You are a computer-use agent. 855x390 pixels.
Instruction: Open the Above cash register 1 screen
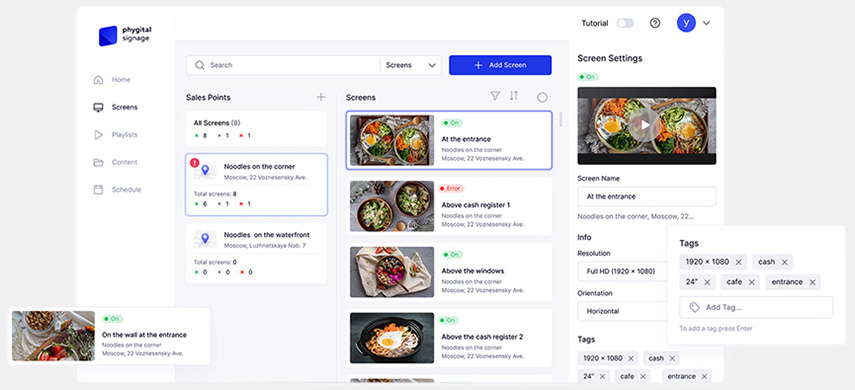pyautogui.click(x=449, y=206)
